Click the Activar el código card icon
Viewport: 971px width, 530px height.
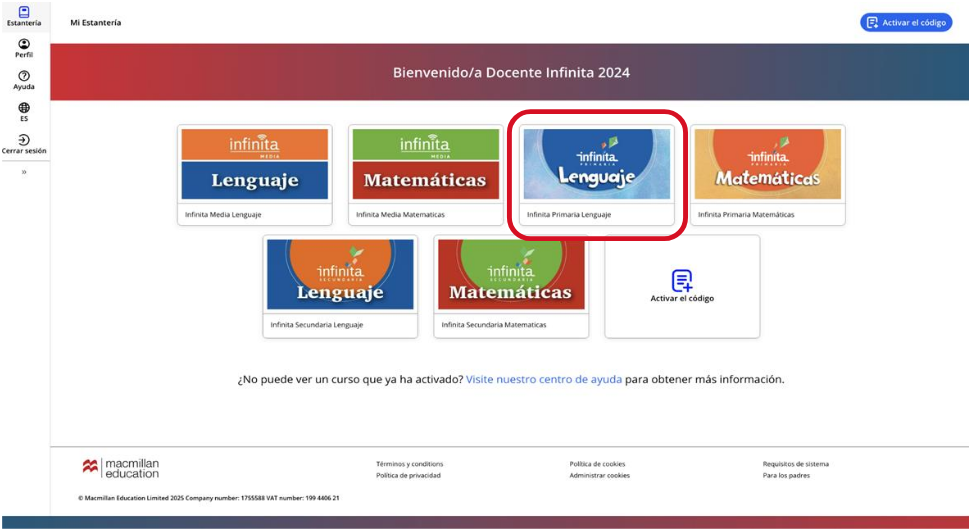682,281
